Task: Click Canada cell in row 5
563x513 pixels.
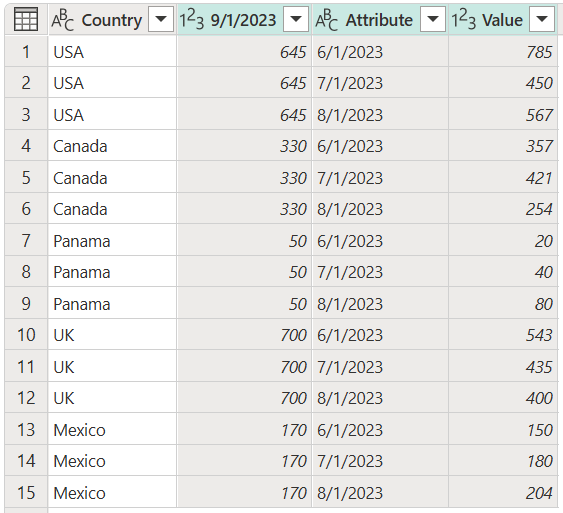Action: tap(112, 178)
